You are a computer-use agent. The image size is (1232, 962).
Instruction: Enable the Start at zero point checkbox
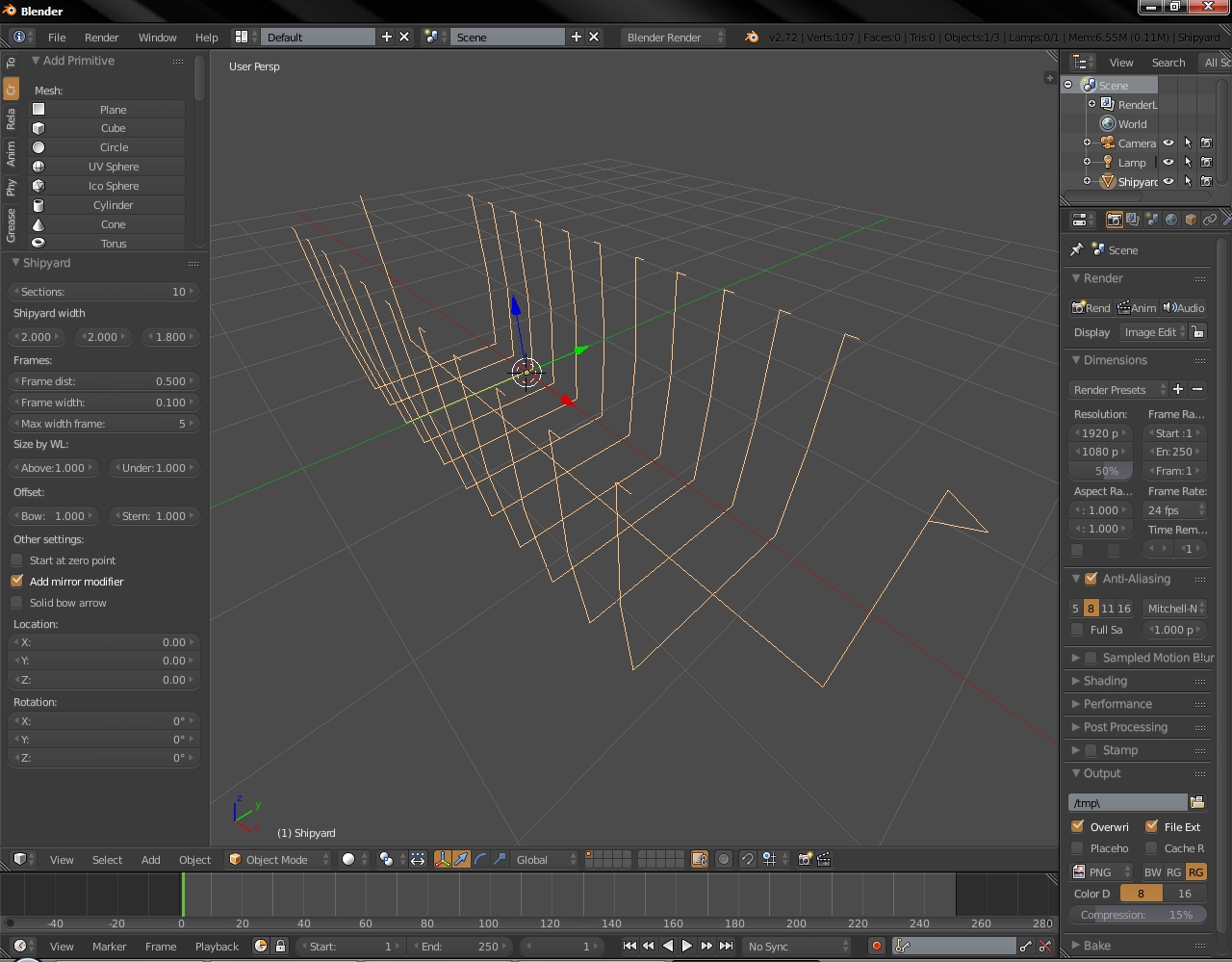(x=16, y=560)
